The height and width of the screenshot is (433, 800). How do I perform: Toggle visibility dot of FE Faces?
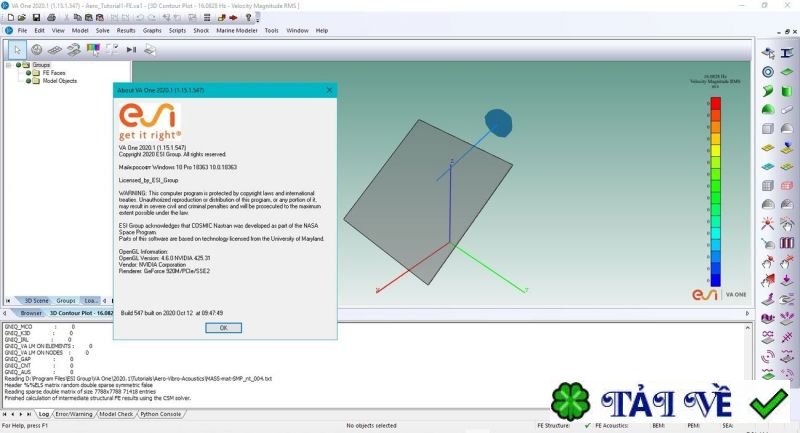pos(29,73)
